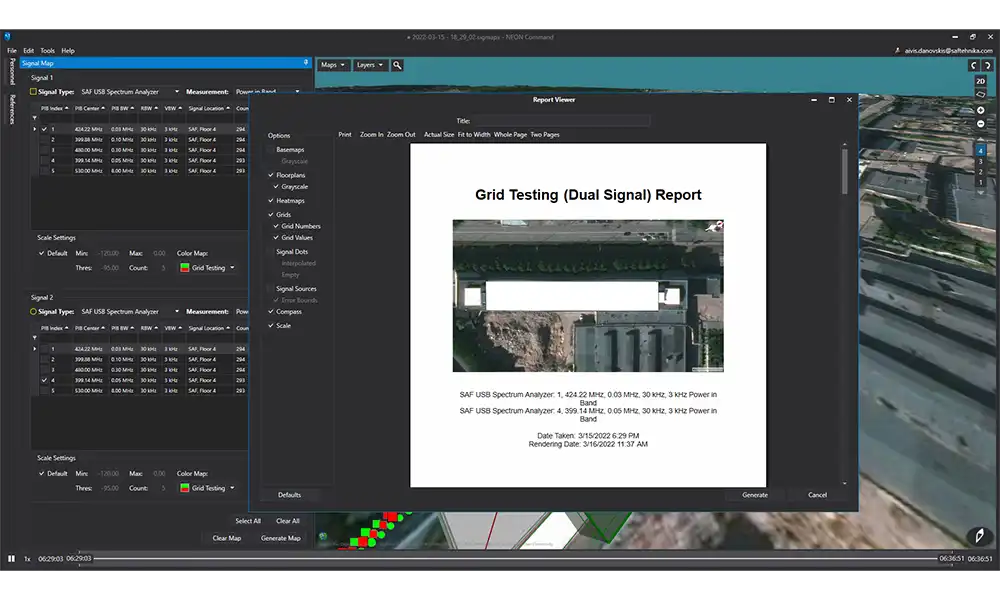Image resolution: width=1000 pixels, height=600 pixels.
Task: Switch to the References side tab
Action: point(11,109)
